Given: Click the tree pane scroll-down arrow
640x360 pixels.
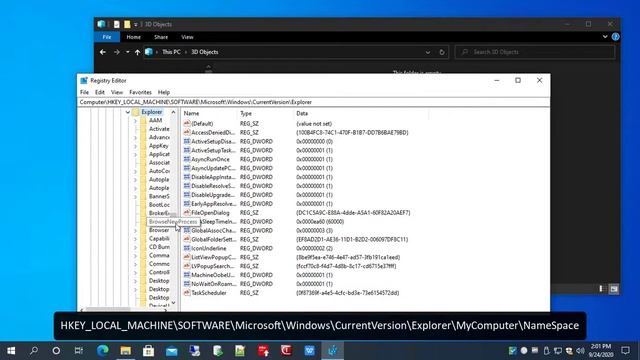Looking at the screenshot, I should tap(173, 303).
